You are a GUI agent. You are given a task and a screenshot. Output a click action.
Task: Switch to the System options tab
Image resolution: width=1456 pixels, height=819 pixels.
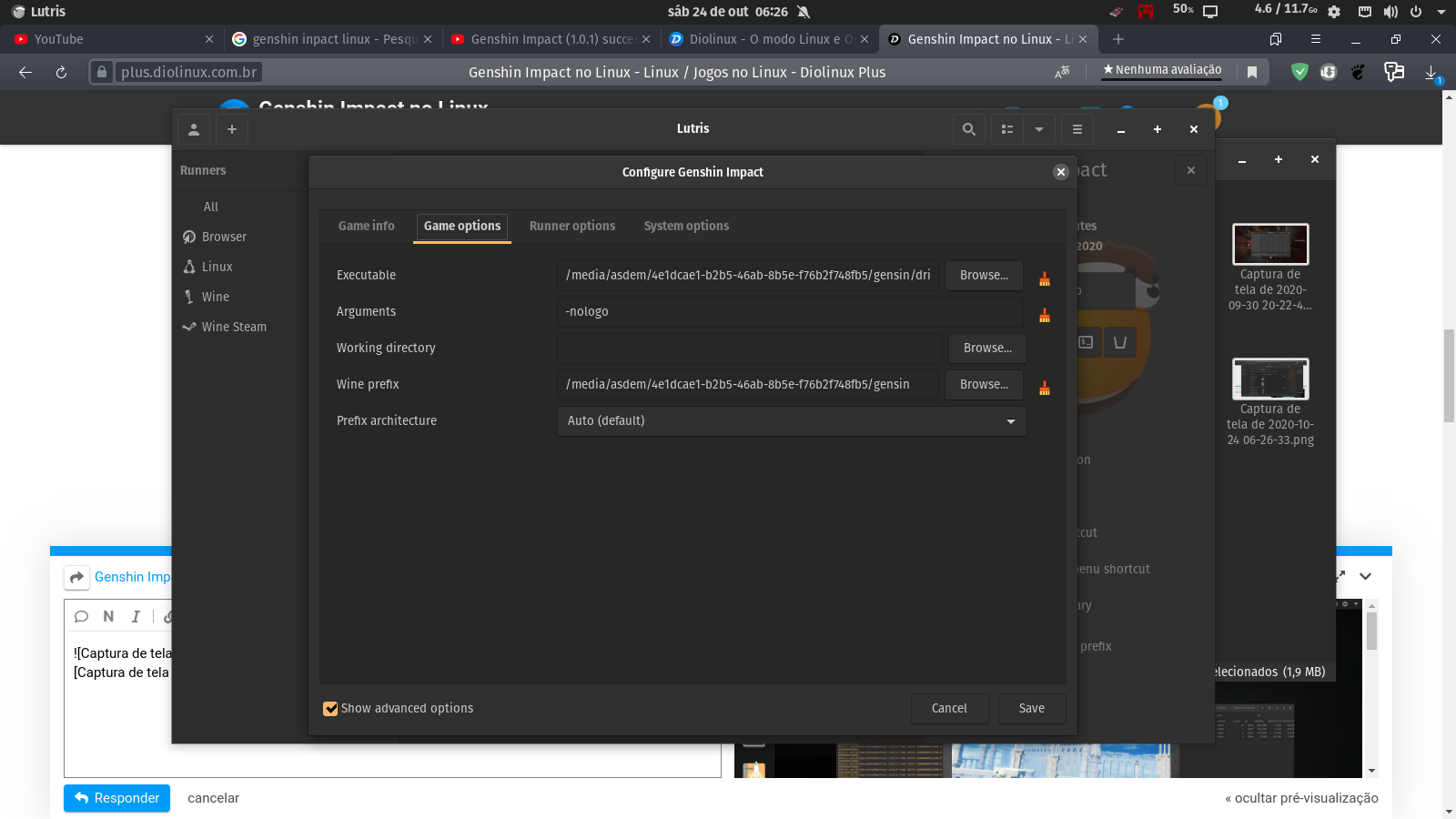686,226
